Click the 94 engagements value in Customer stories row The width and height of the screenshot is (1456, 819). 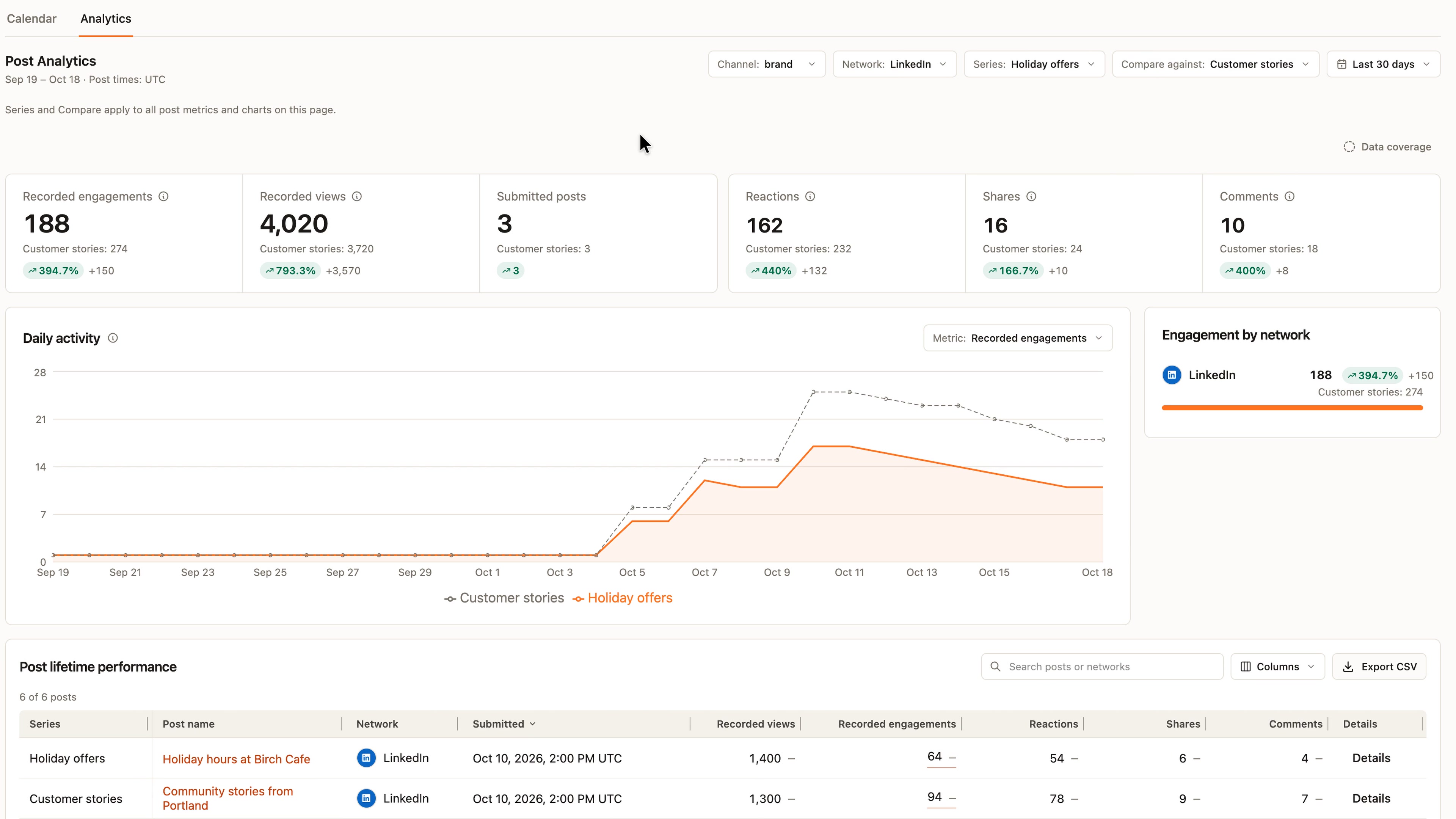(x=934, y=797)
